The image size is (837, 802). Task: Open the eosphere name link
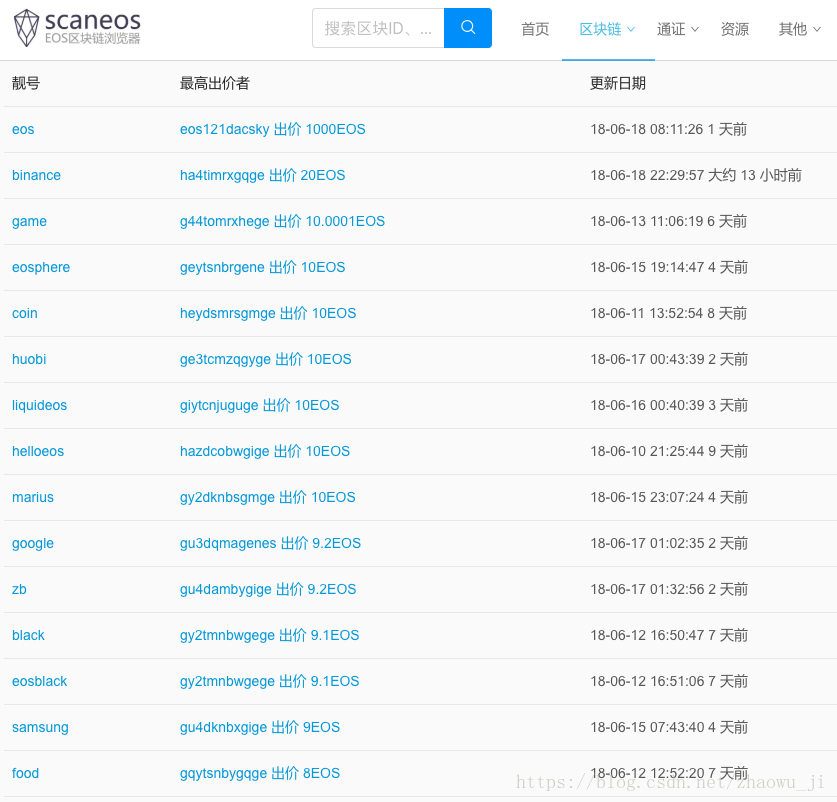[41, 268]
